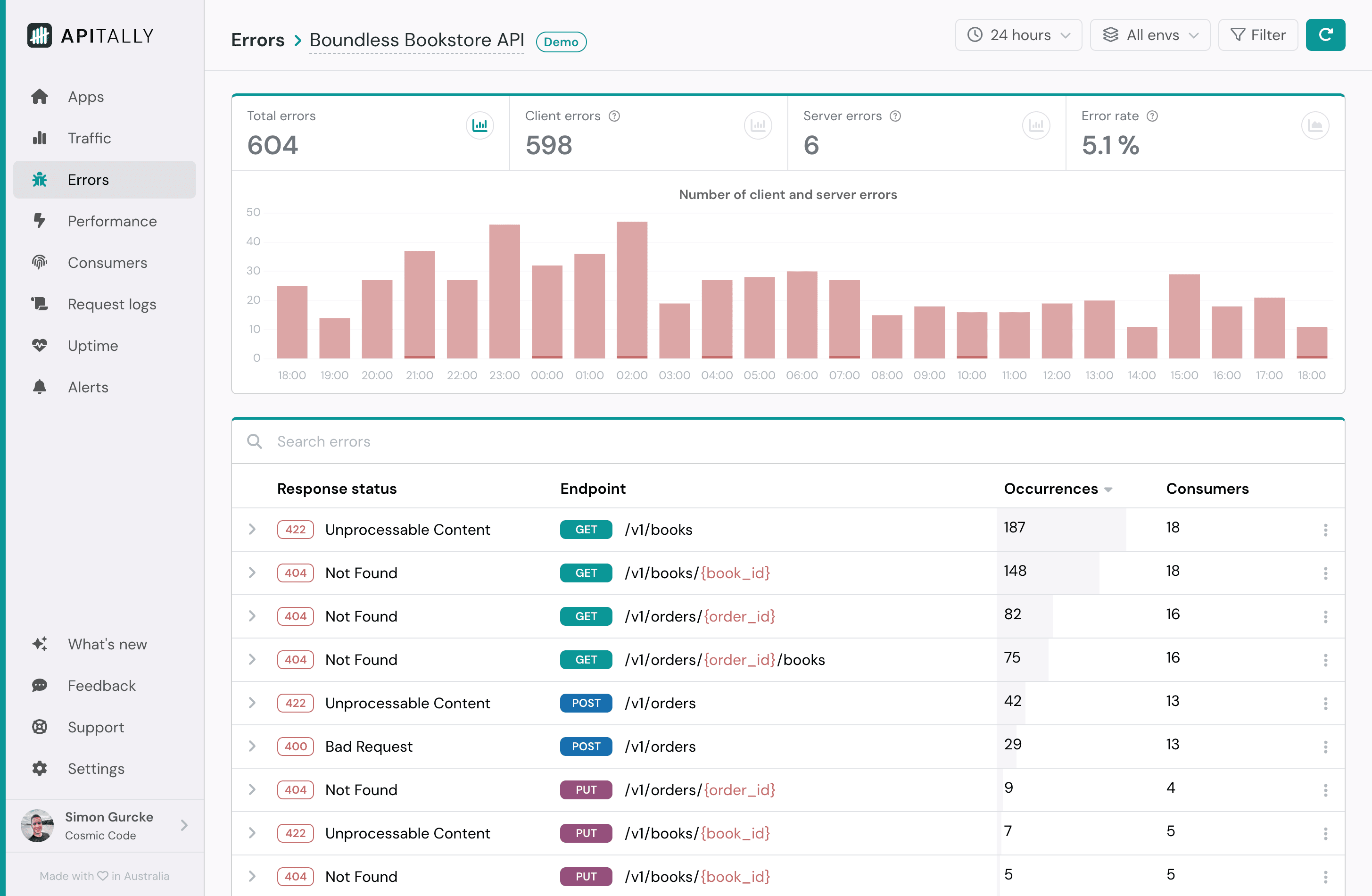Click the Endpoint column header

pyautogui.click(x=593, y=489)
